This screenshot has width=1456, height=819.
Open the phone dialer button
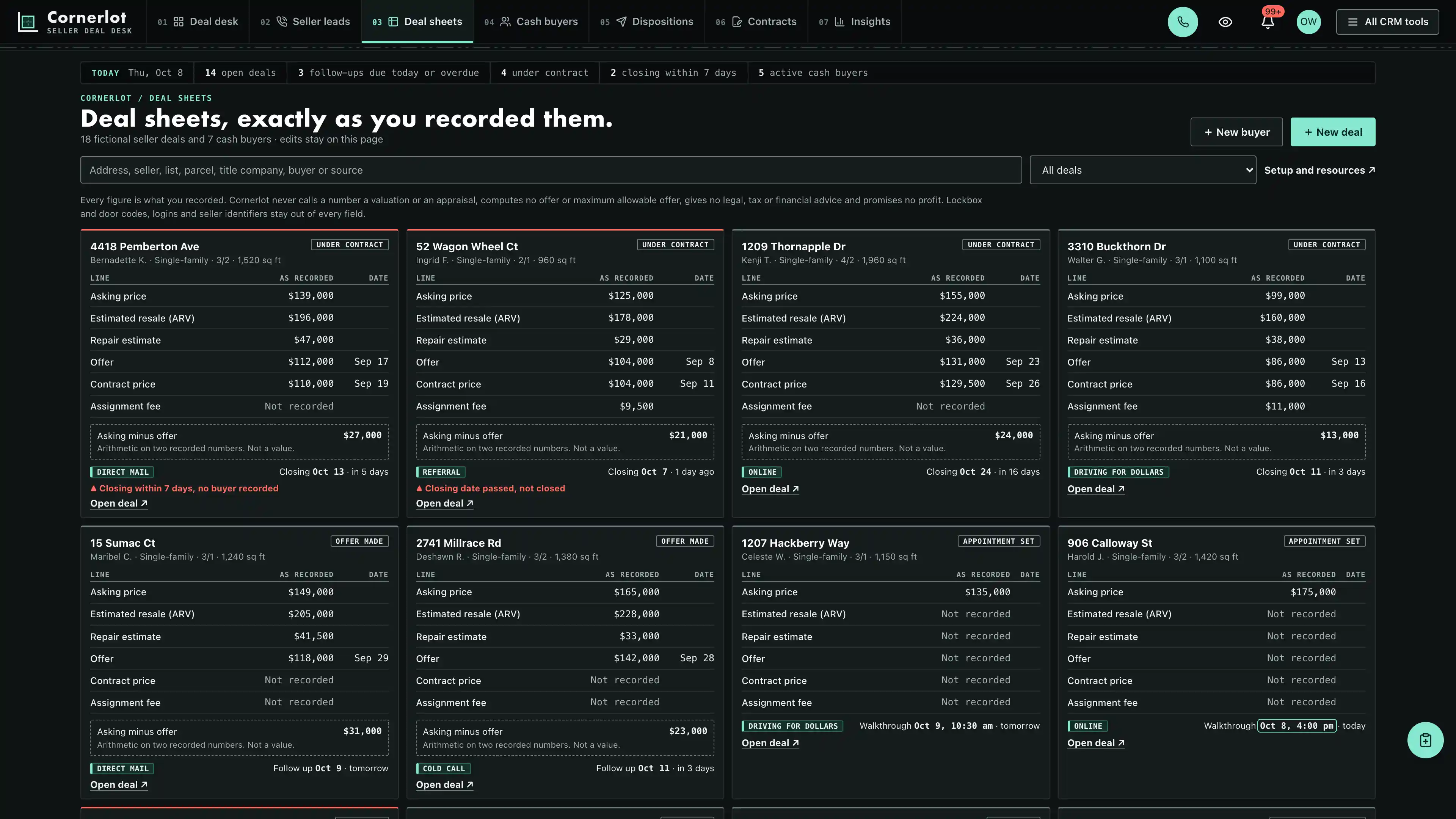pos(1183,22)
